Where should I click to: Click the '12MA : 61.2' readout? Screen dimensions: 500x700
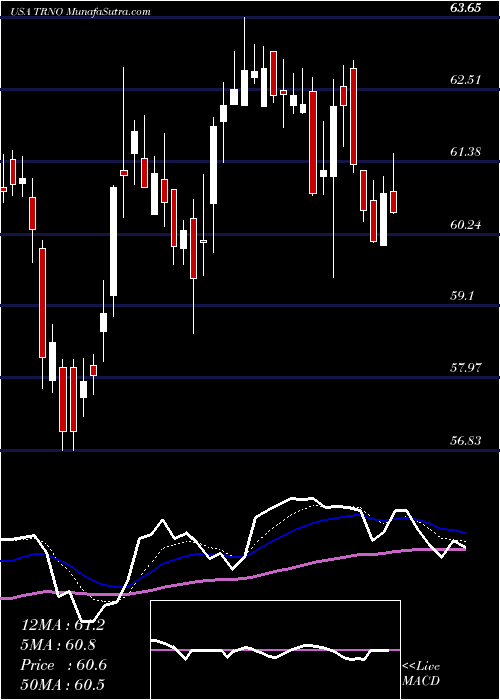(x=62, y=625)
